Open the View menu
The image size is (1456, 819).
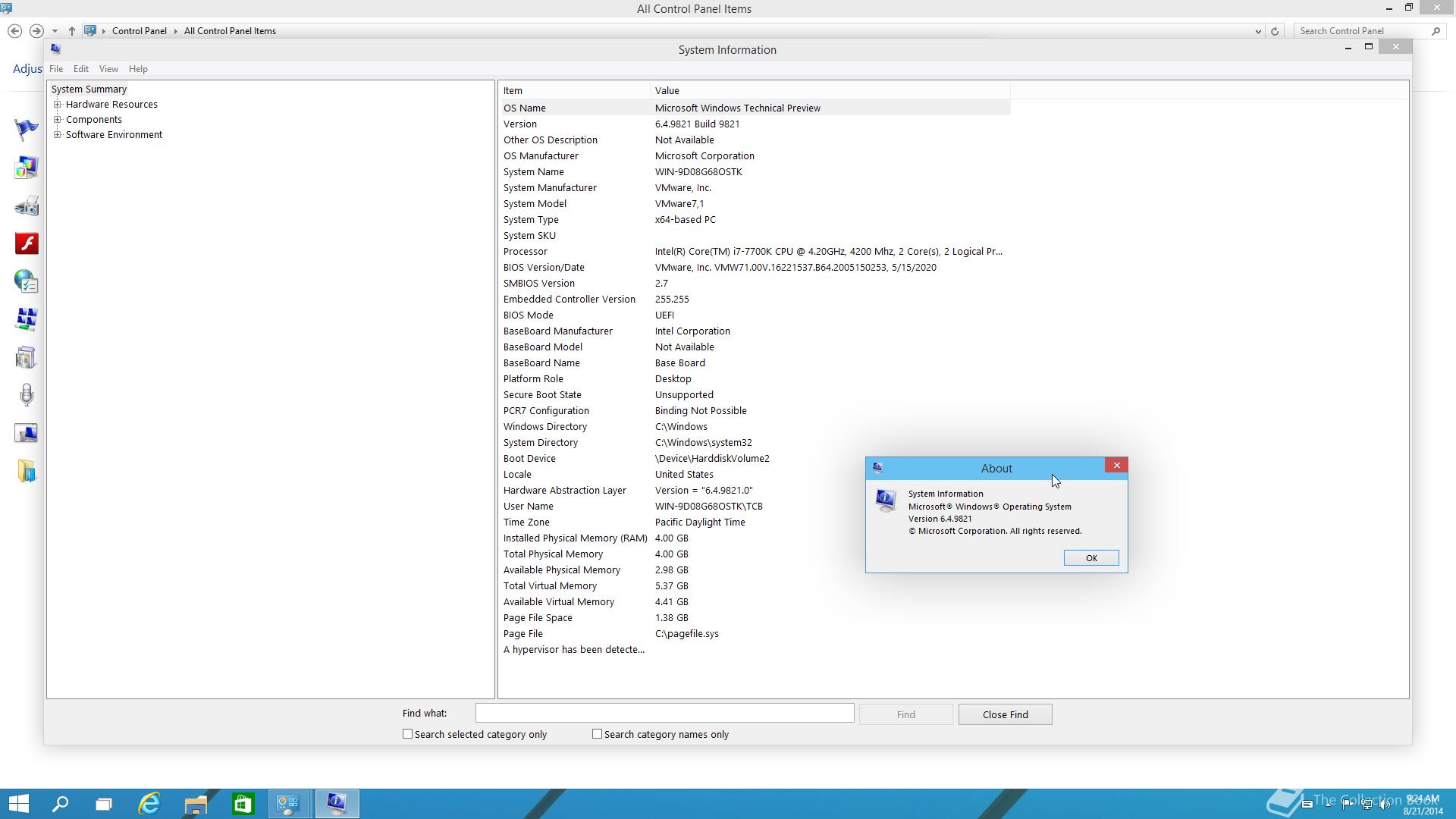108,69
